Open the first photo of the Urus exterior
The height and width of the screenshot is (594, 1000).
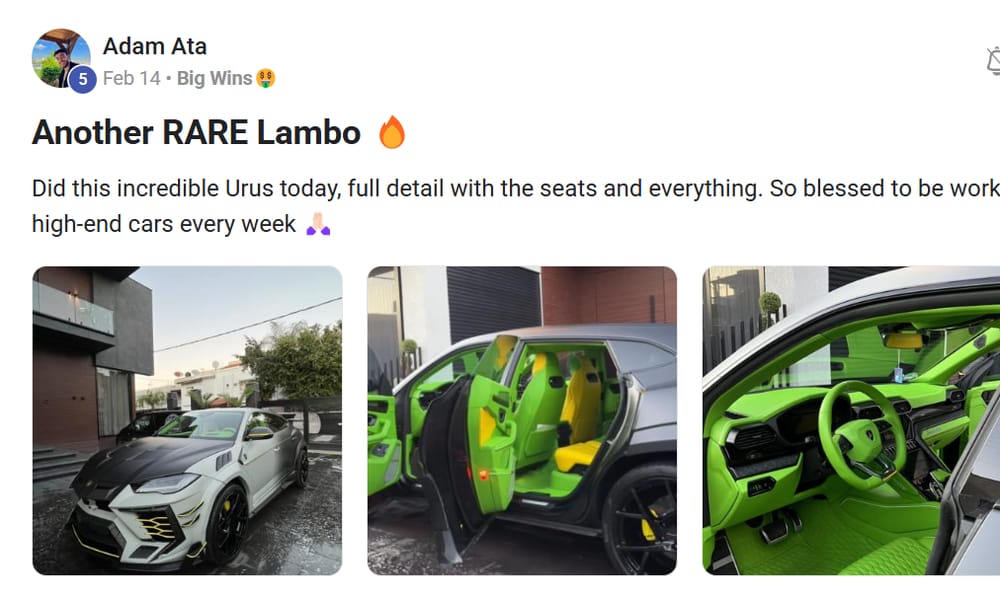[x=188, y=420]
